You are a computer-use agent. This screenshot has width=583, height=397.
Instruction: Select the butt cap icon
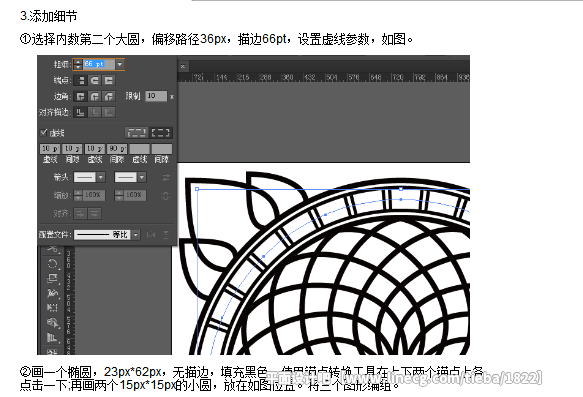coord(81,80)
